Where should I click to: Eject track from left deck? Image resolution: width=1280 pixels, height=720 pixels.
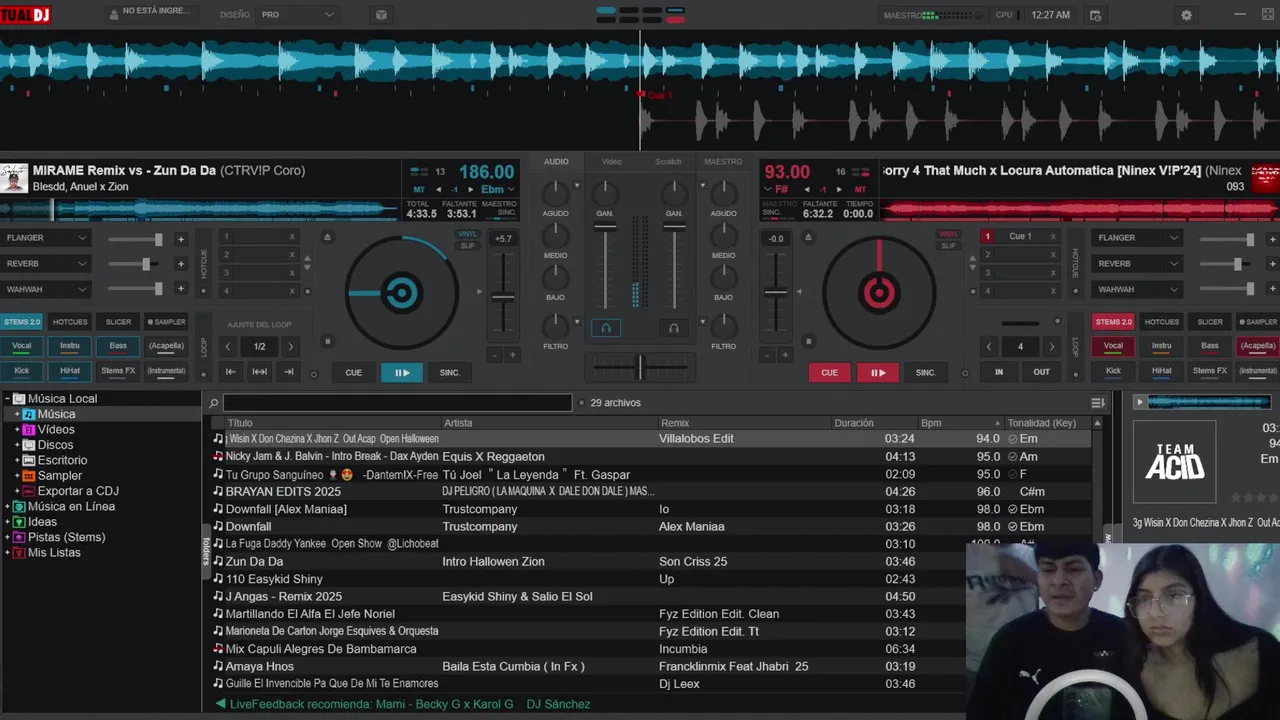(327, 237)
